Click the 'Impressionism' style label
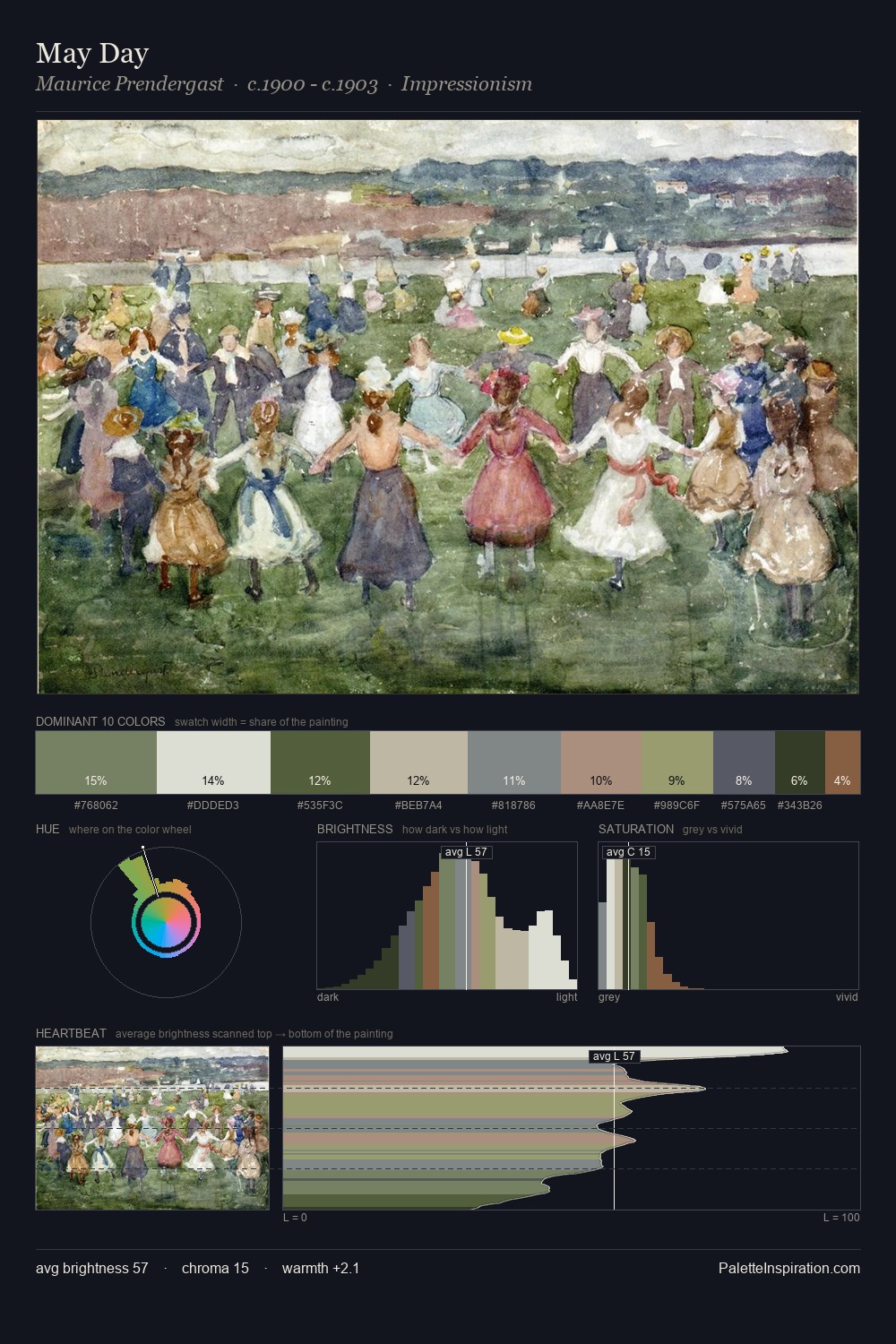 click(467, 84)
